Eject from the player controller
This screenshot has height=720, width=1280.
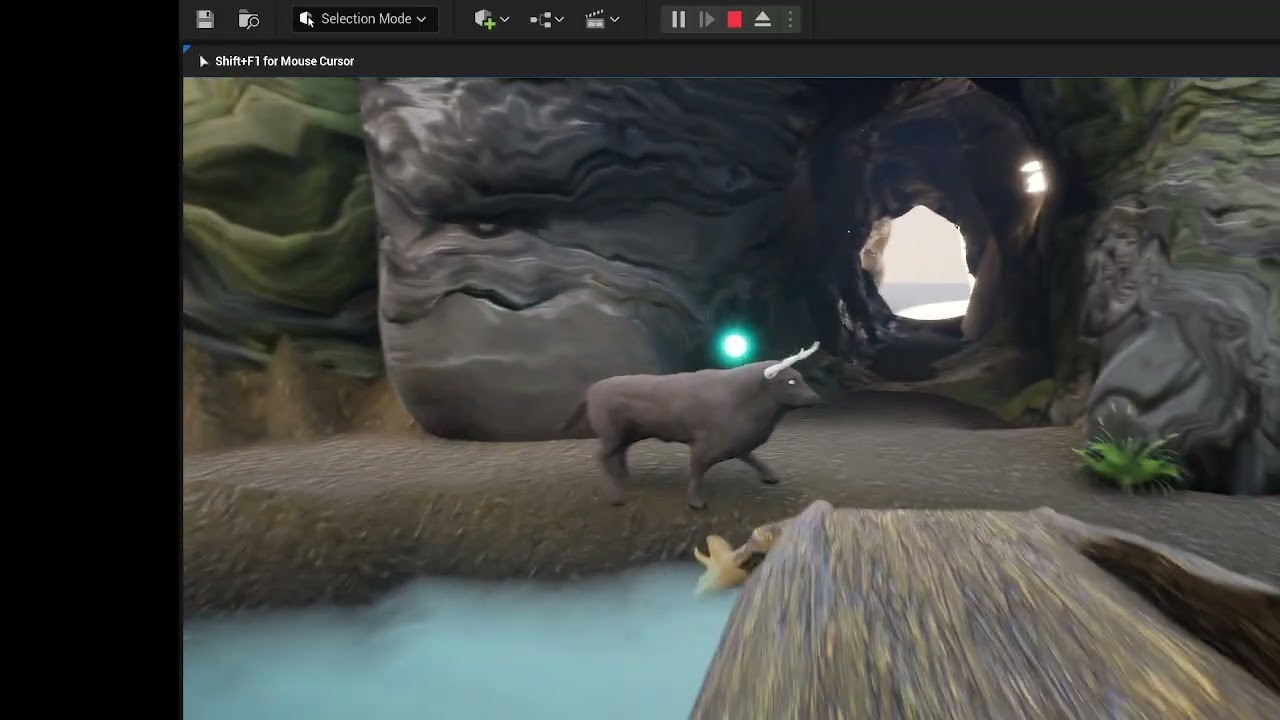coord(762,19)
